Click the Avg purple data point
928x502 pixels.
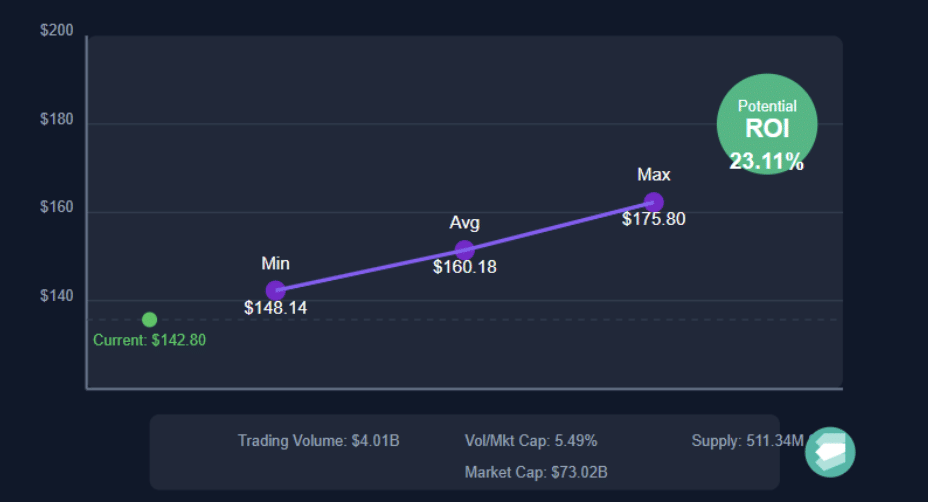(x=464, y=250)
